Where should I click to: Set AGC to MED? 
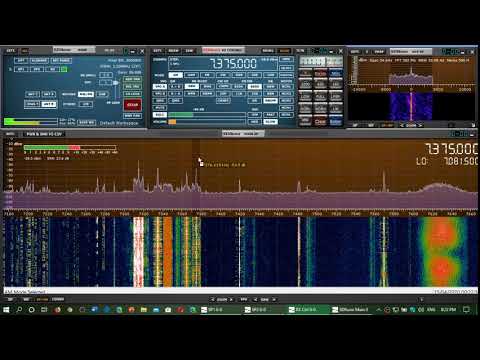[255, 122]
